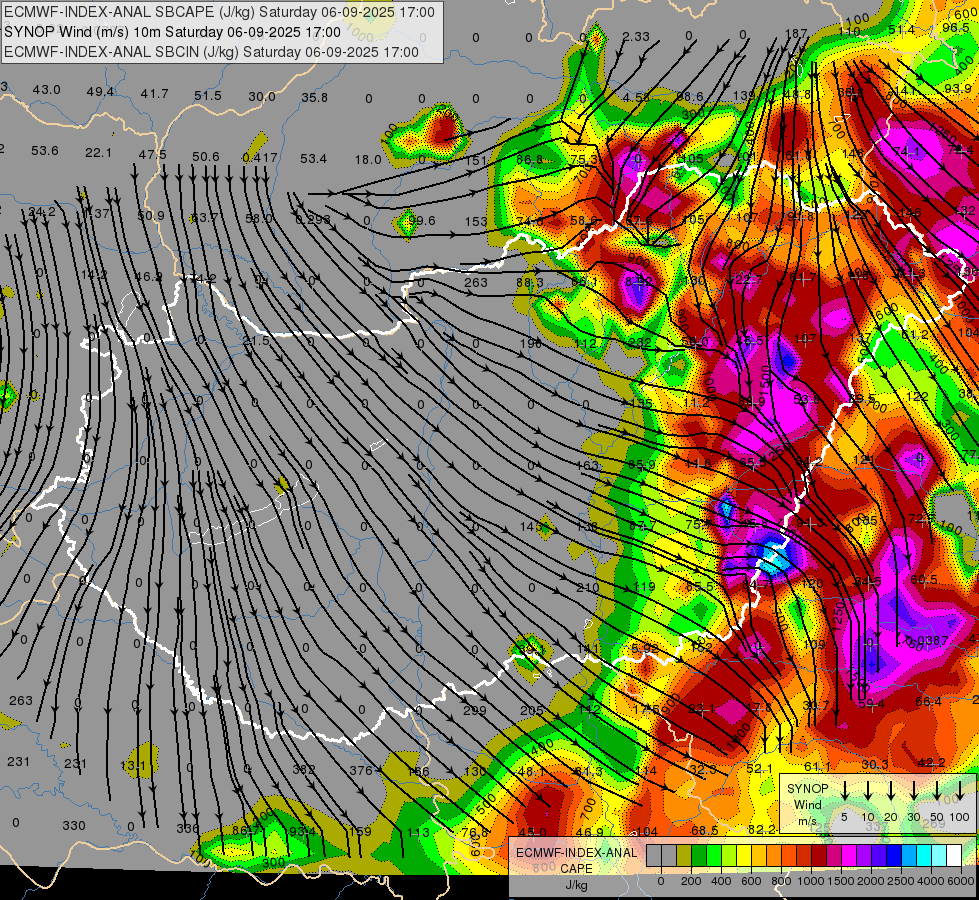Click the 50 m/s wind arrow in legend
Image resolution: width=979 pixels, height=900 pixels.
(937, 791)
